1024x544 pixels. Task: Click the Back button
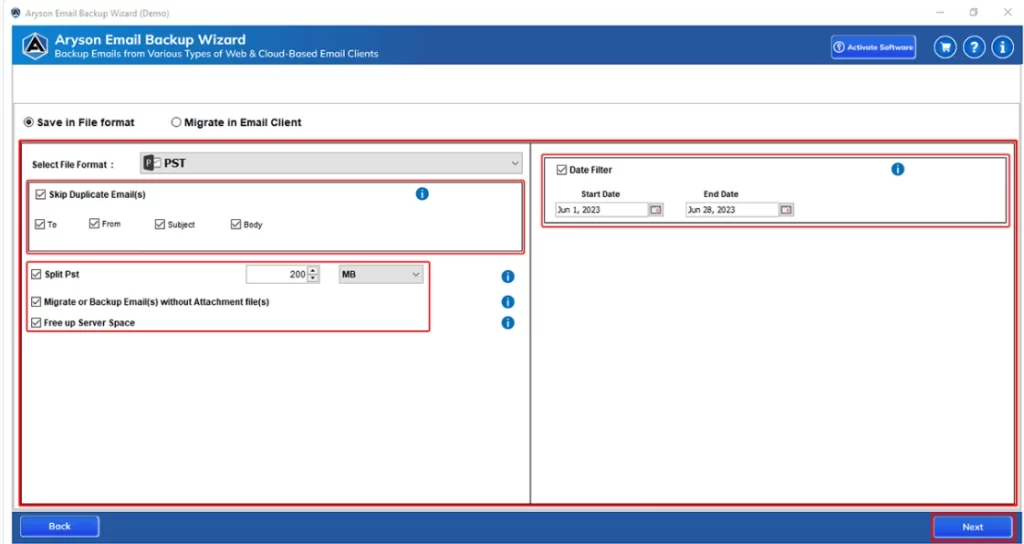click(60, 526)
